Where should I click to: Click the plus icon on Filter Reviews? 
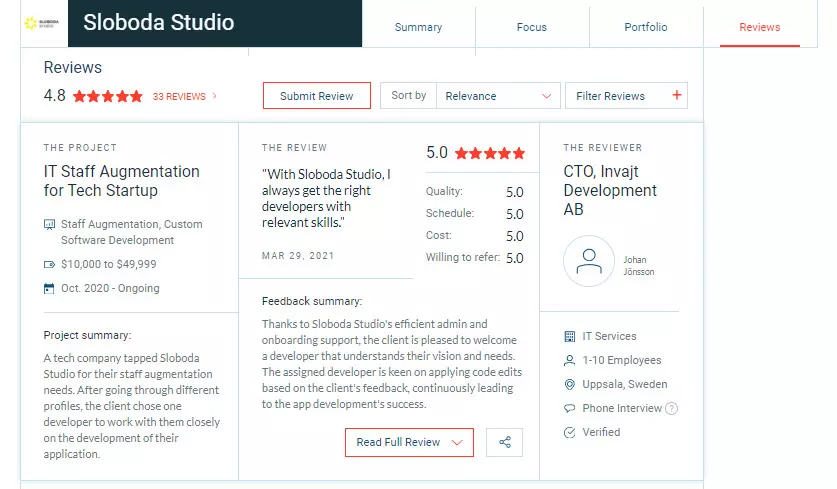(x=677, y=95)
